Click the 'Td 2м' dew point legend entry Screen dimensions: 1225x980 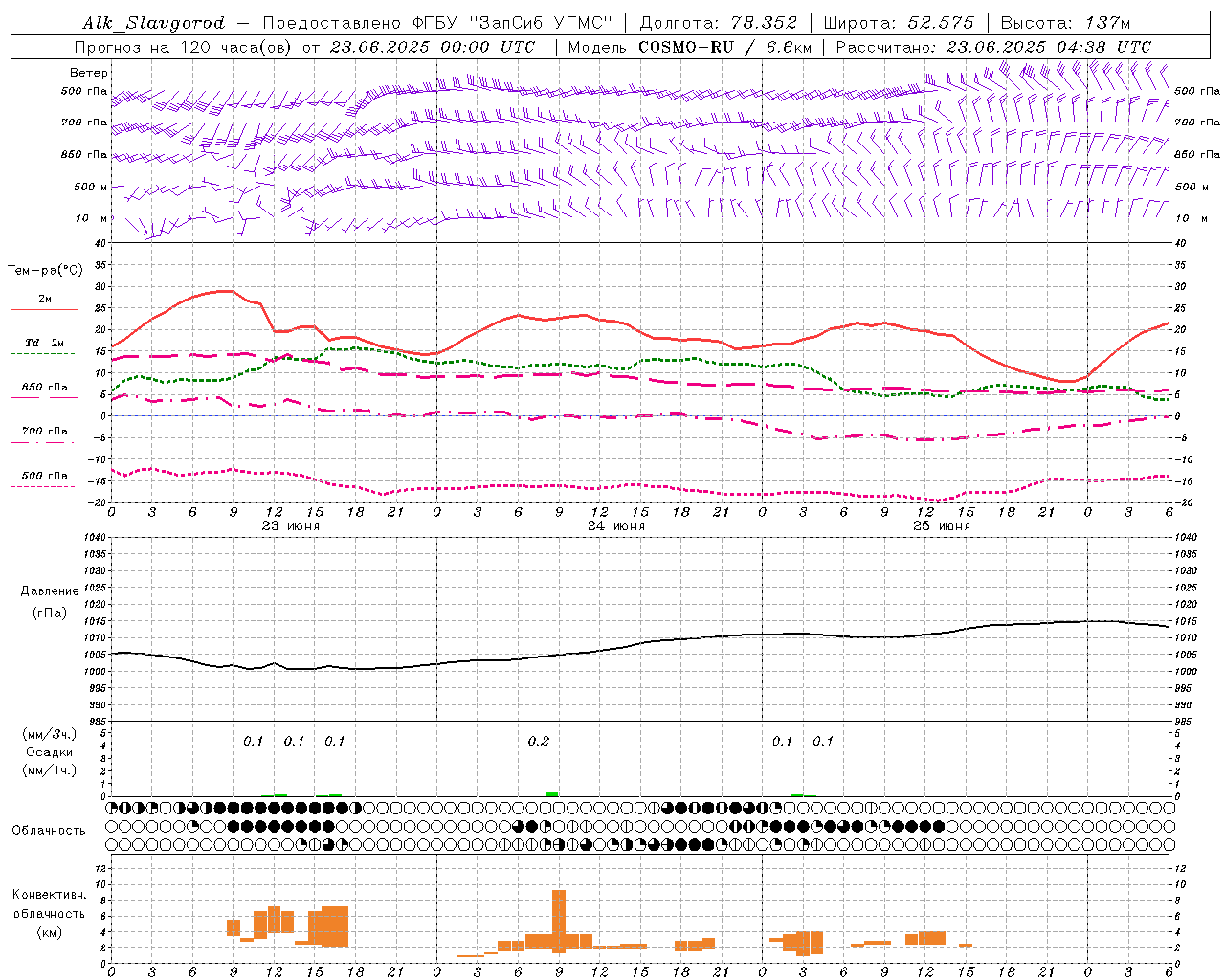pos(45,343)
